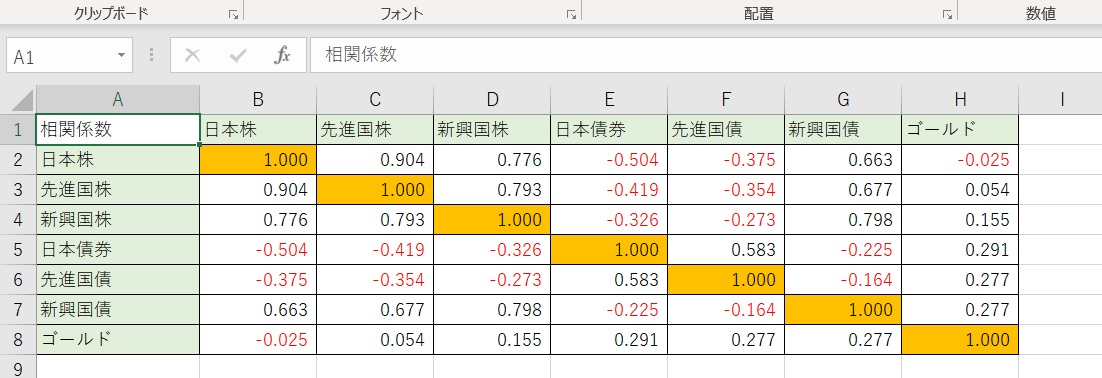
Task: Click cell H3 with value 0.054
Action: 960,190
